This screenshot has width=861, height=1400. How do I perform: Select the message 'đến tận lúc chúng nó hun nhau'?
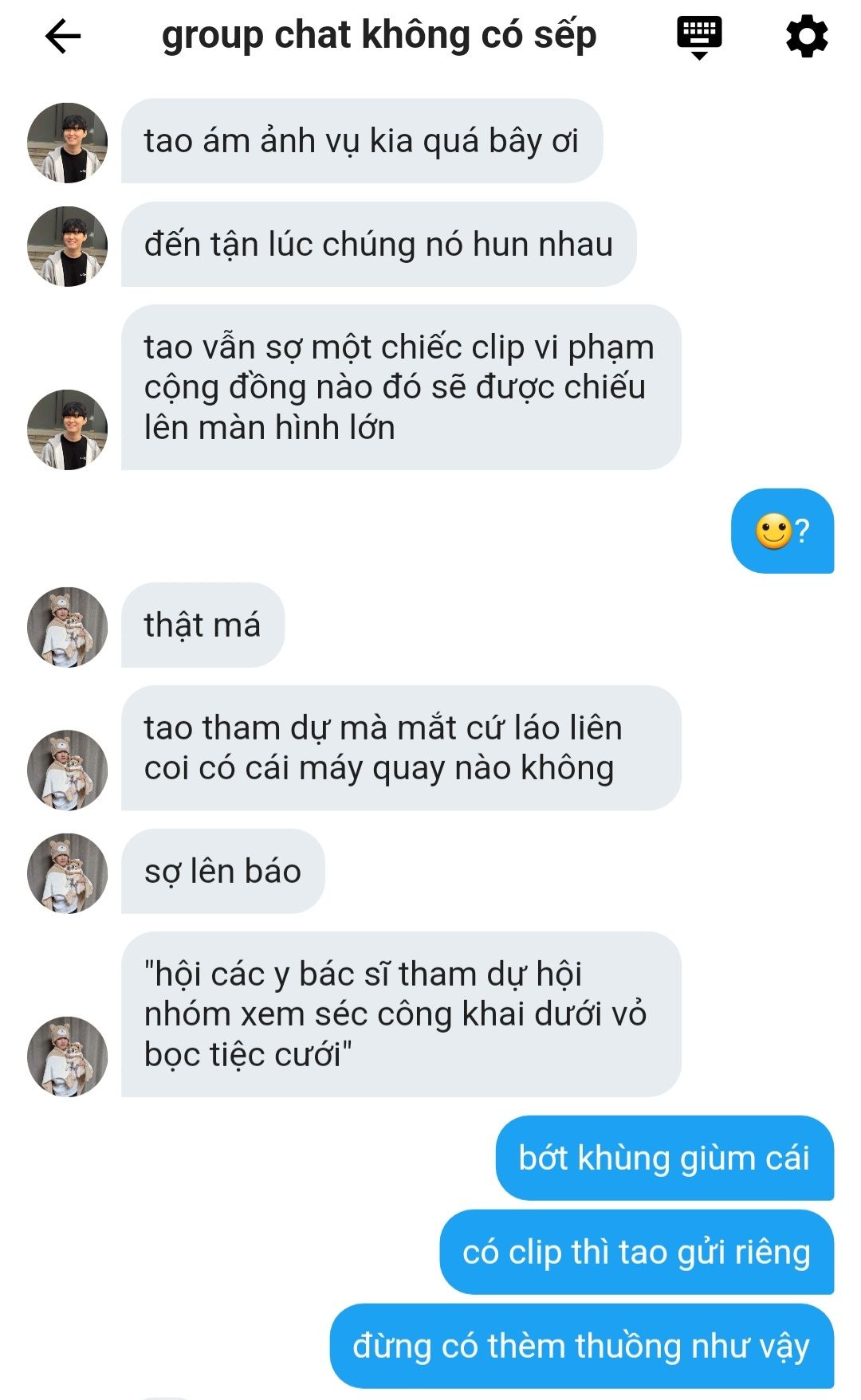tap(379, 244)
